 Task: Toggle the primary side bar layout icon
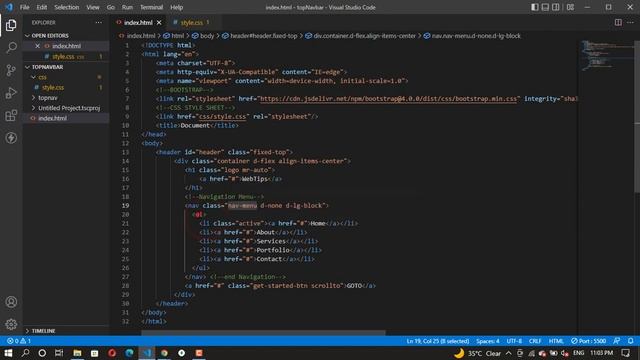(535, 7)
